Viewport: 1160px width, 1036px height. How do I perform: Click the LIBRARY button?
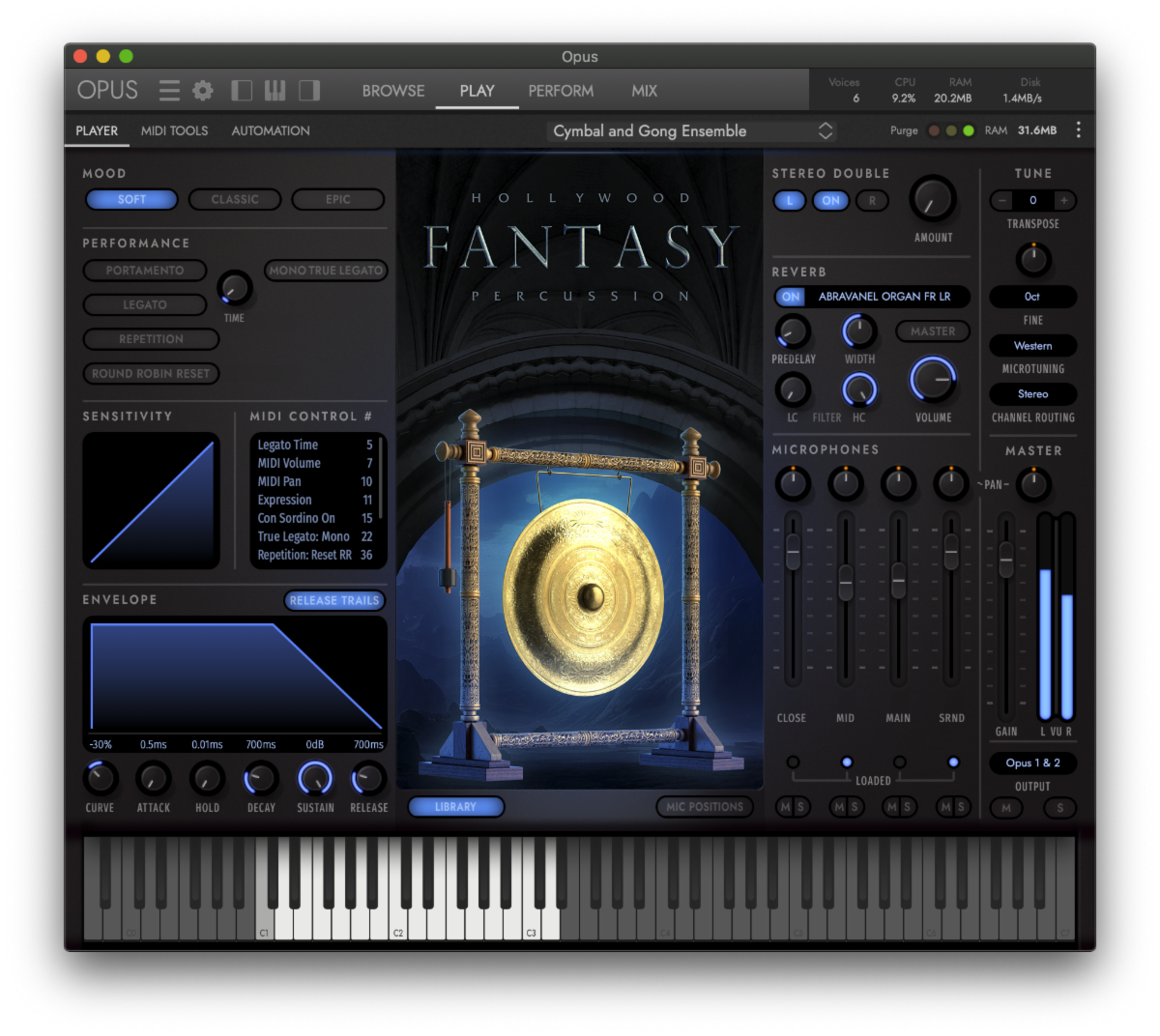(x=455, y=807)
